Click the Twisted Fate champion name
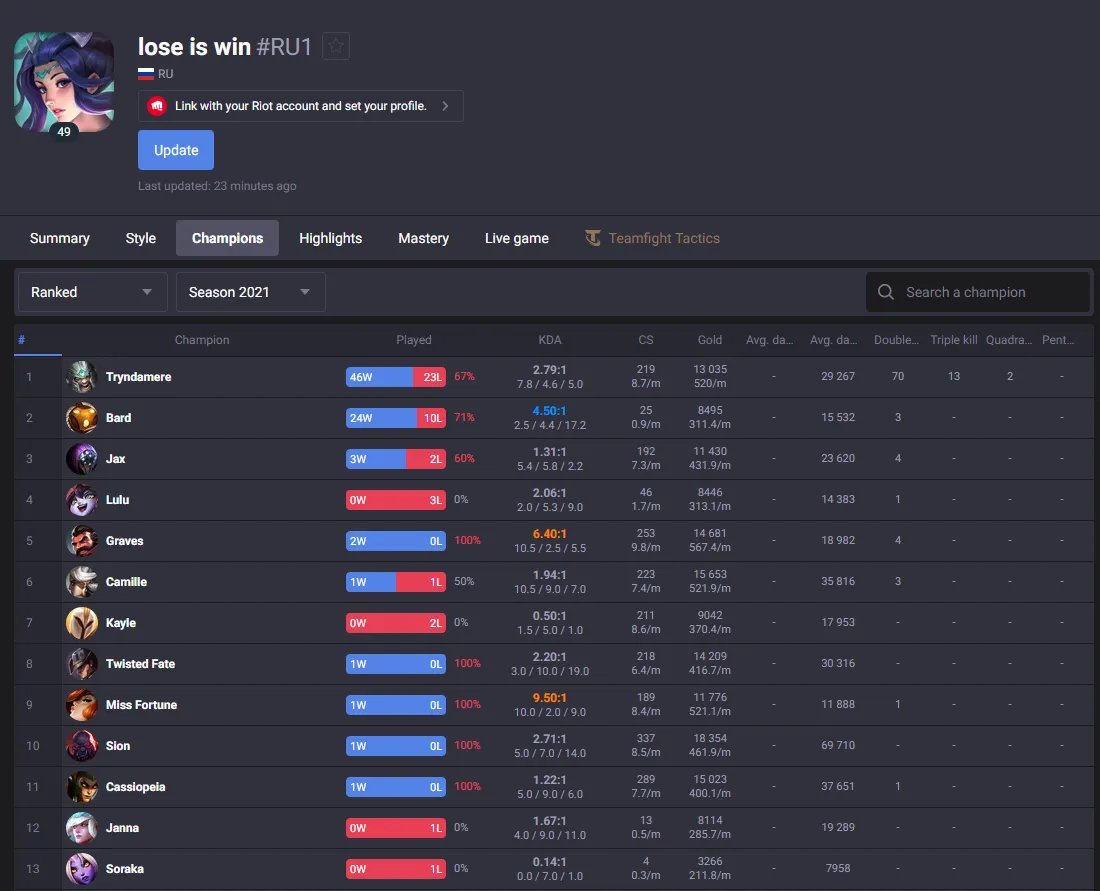 (x=140, y=664)
